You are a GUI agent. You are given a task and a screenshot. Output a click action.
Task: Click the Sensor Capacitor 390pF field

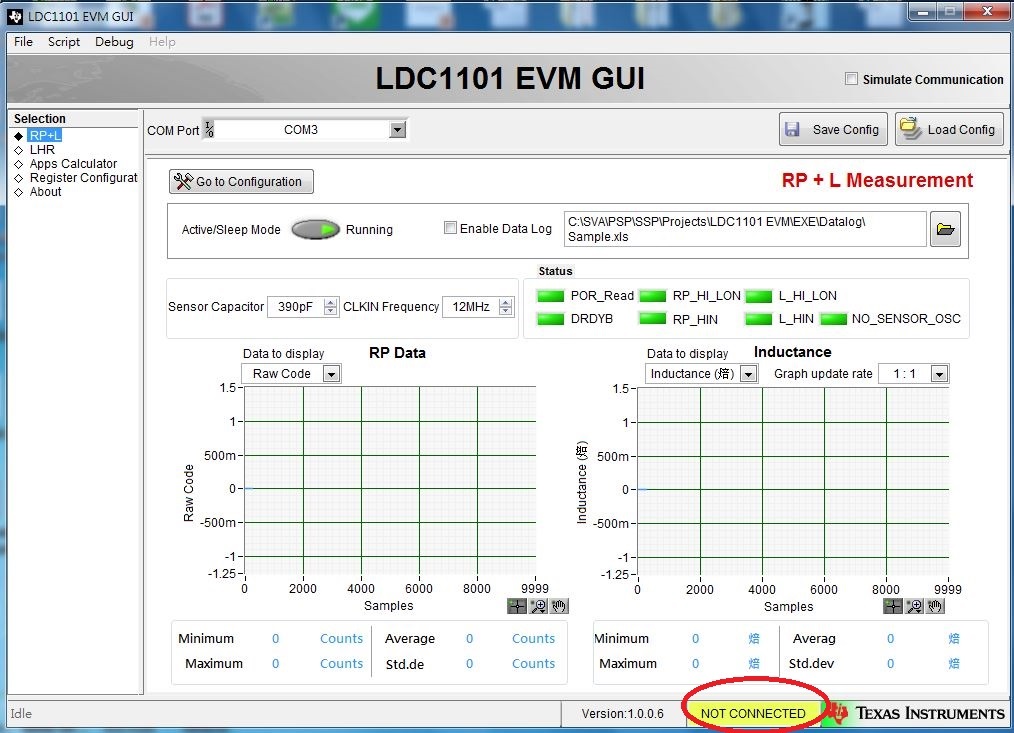(x=296, y=307)
